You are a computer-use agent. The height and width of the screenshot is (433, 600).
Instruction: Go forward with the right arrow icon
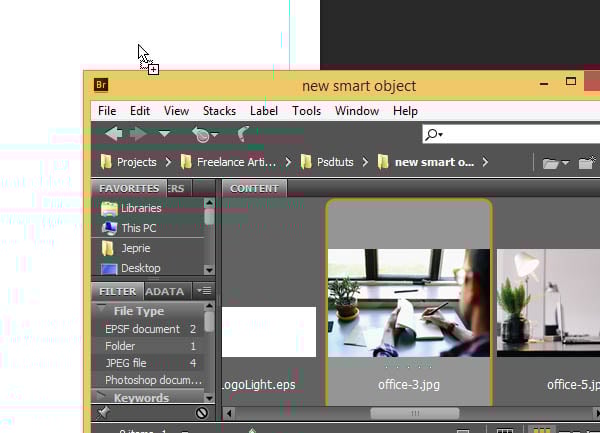[138, 134]
